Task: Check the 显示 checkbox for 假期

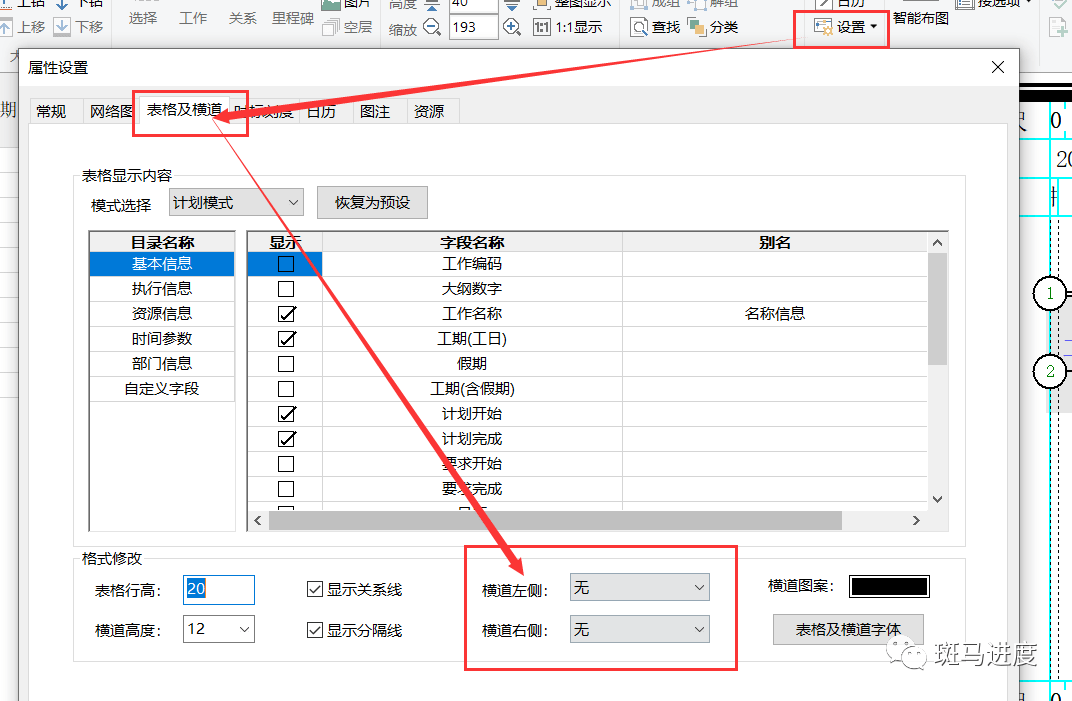Action: point(286,364)
